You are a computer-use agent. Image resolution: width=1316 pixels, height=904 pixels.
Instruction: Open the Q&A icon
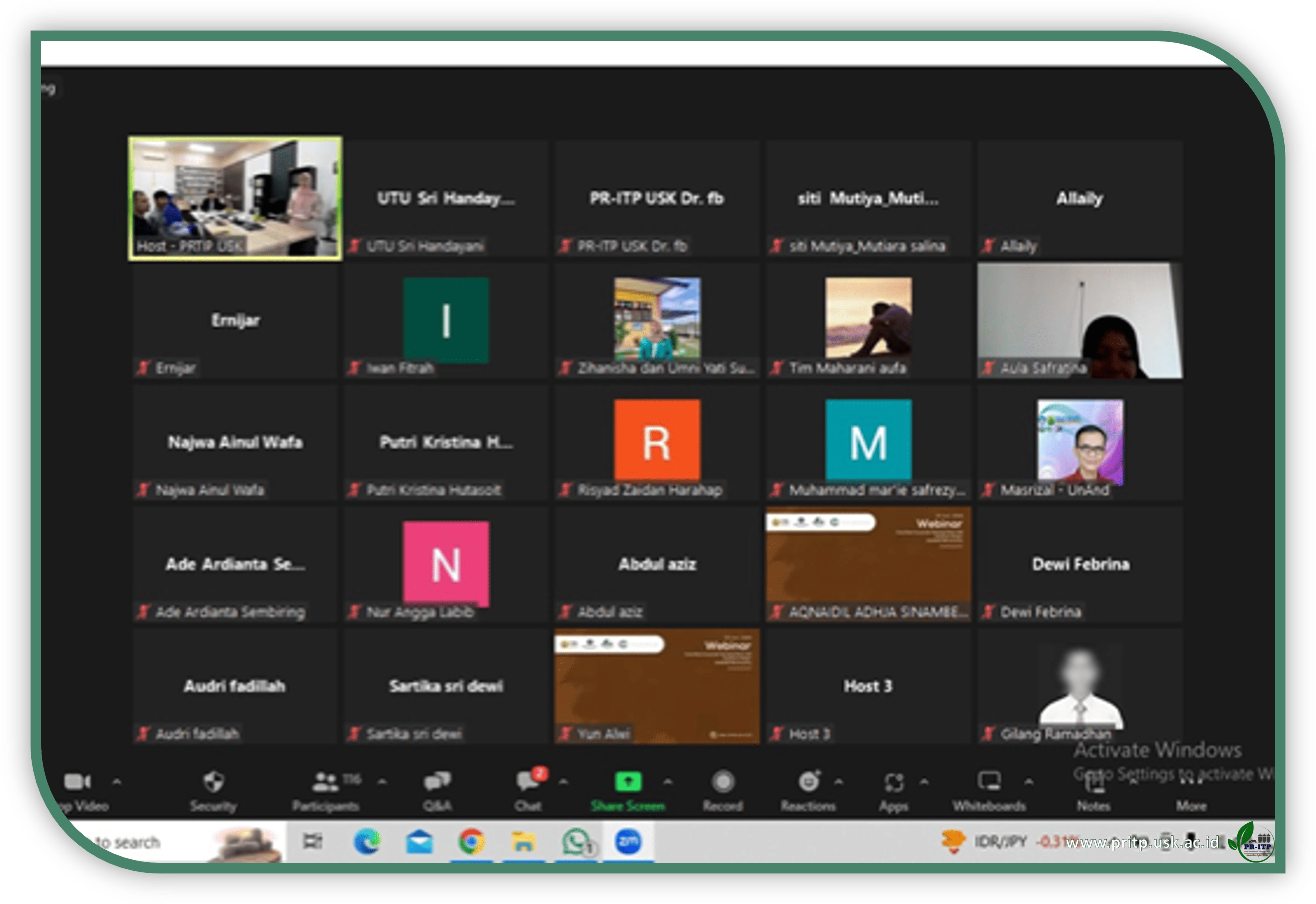[x=437, y=782]
